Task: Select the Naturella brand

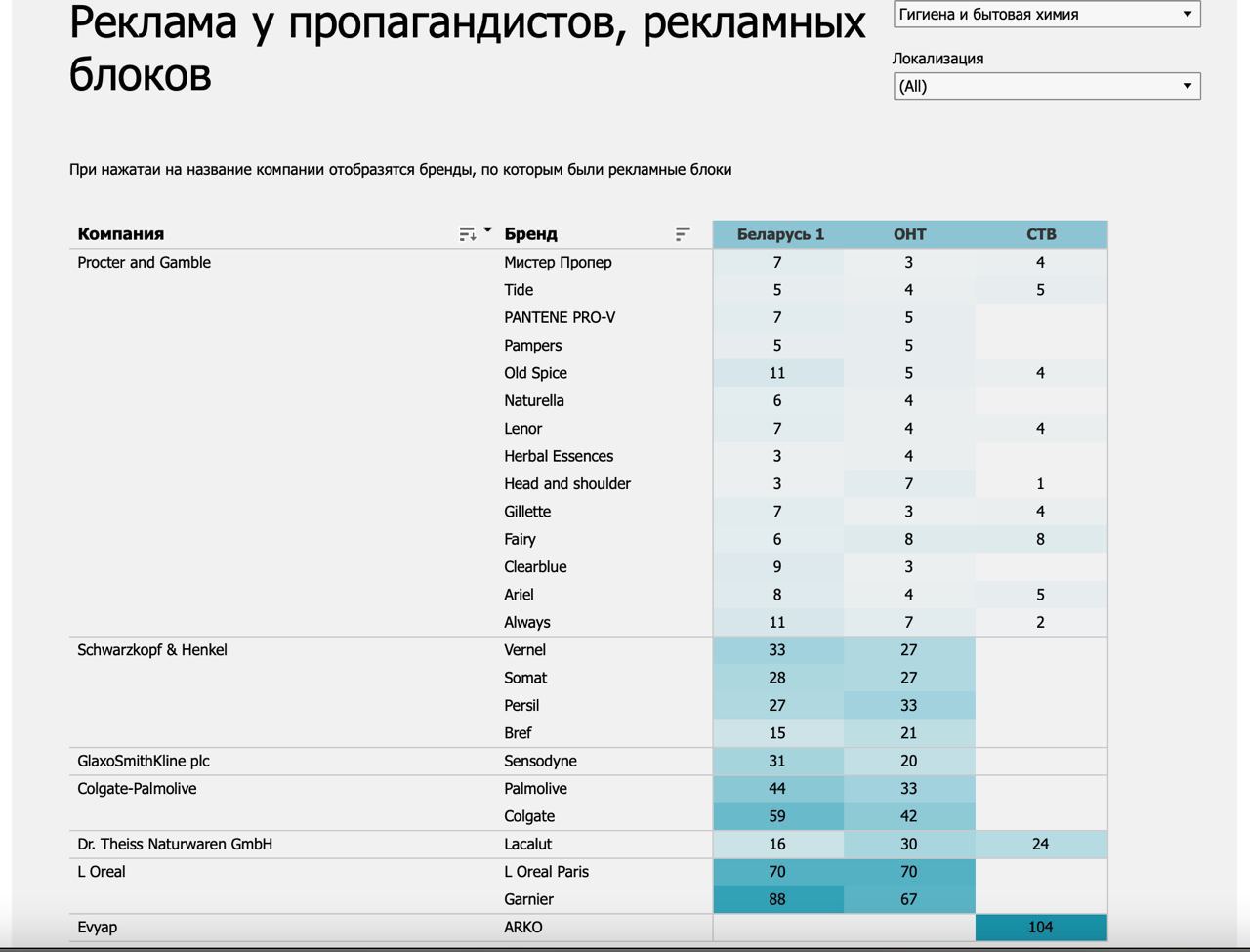Action: click(x=534, y=400)
